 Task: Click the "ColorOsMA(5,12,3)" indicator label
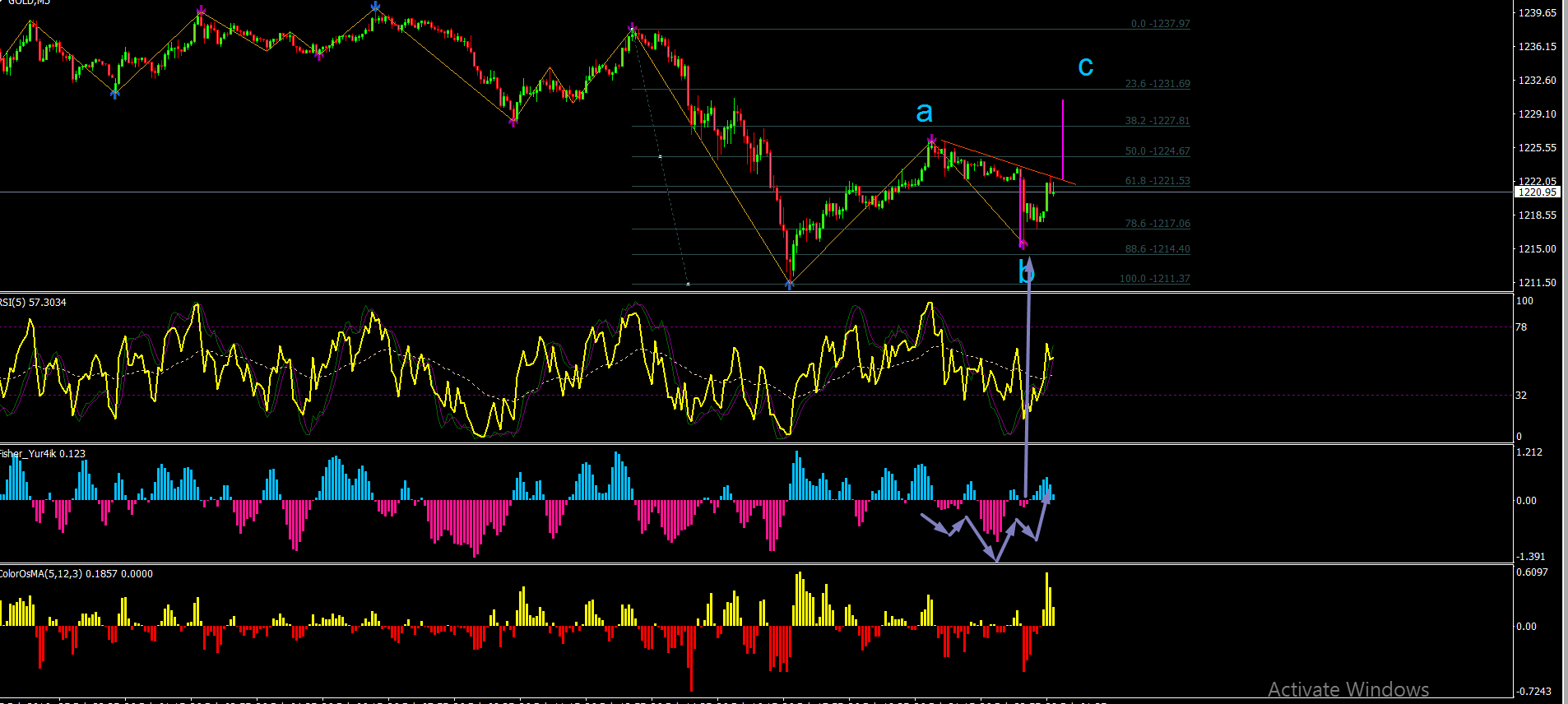41,574
